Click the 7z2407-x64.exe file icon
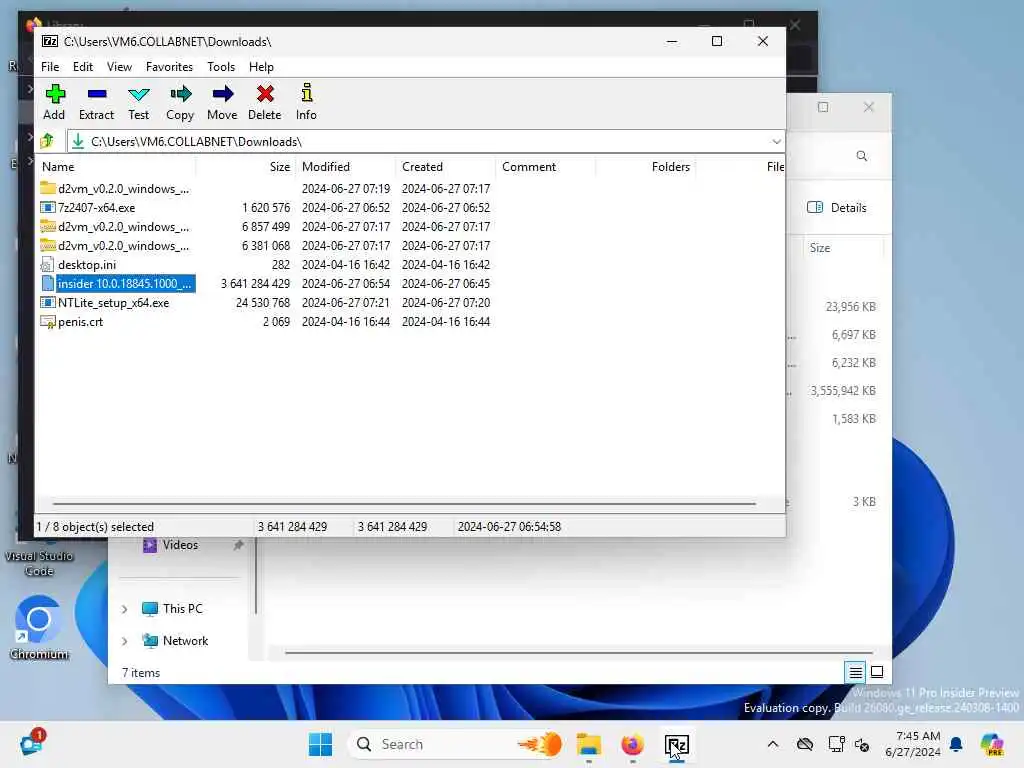Viewport: 1024px width, 768px height. click(x=48, y=208)
